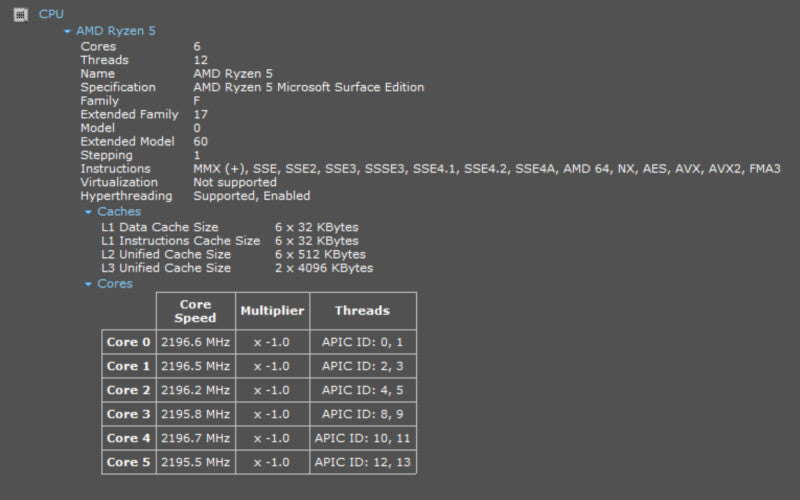Click the L3 cache value 2 x 4096 KBytes
The image size is (800, 500).
pyautogui.click(x=324, y=268)
